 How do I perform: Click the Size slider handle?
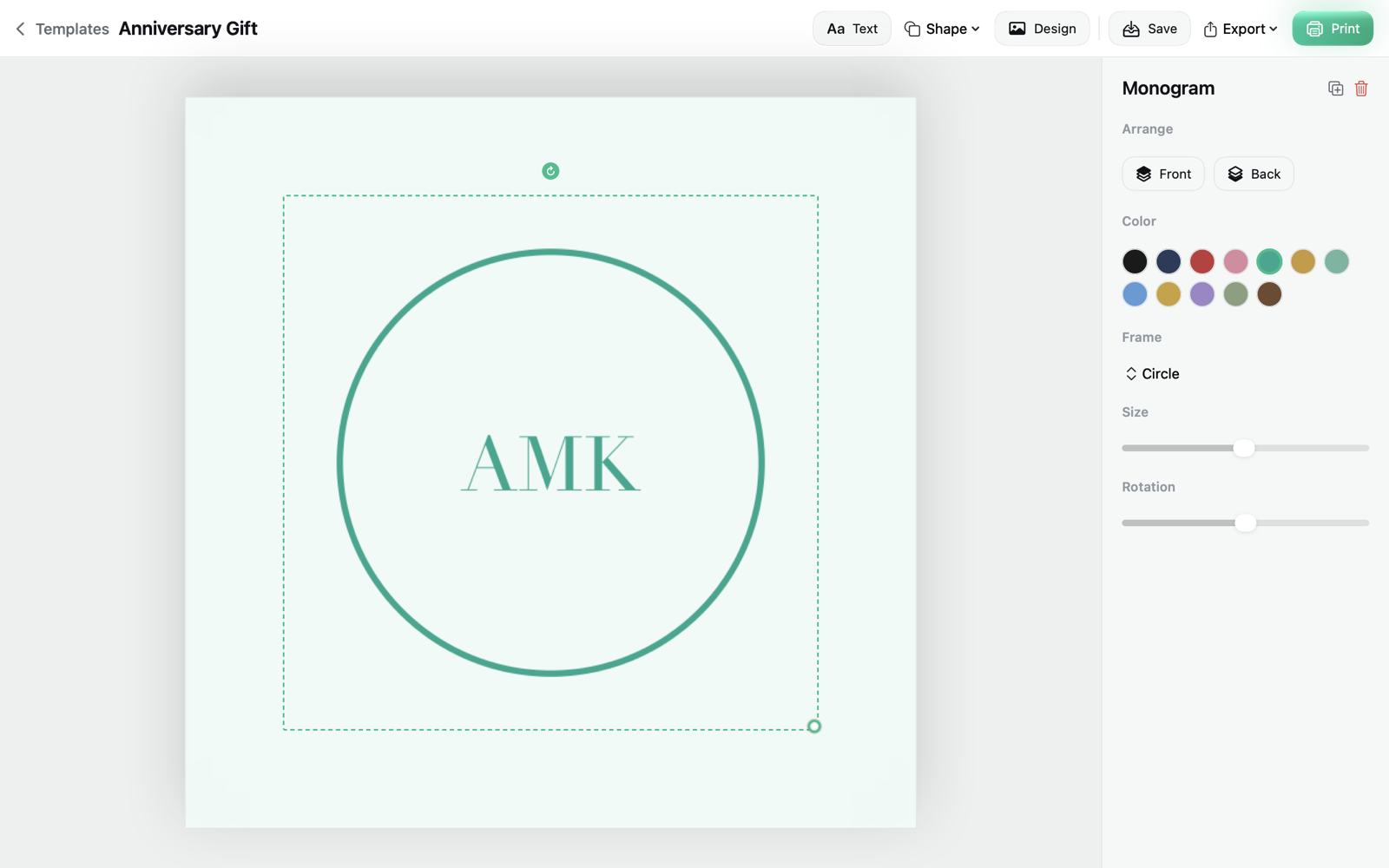pyautogui.click(x=1244, y=448)
